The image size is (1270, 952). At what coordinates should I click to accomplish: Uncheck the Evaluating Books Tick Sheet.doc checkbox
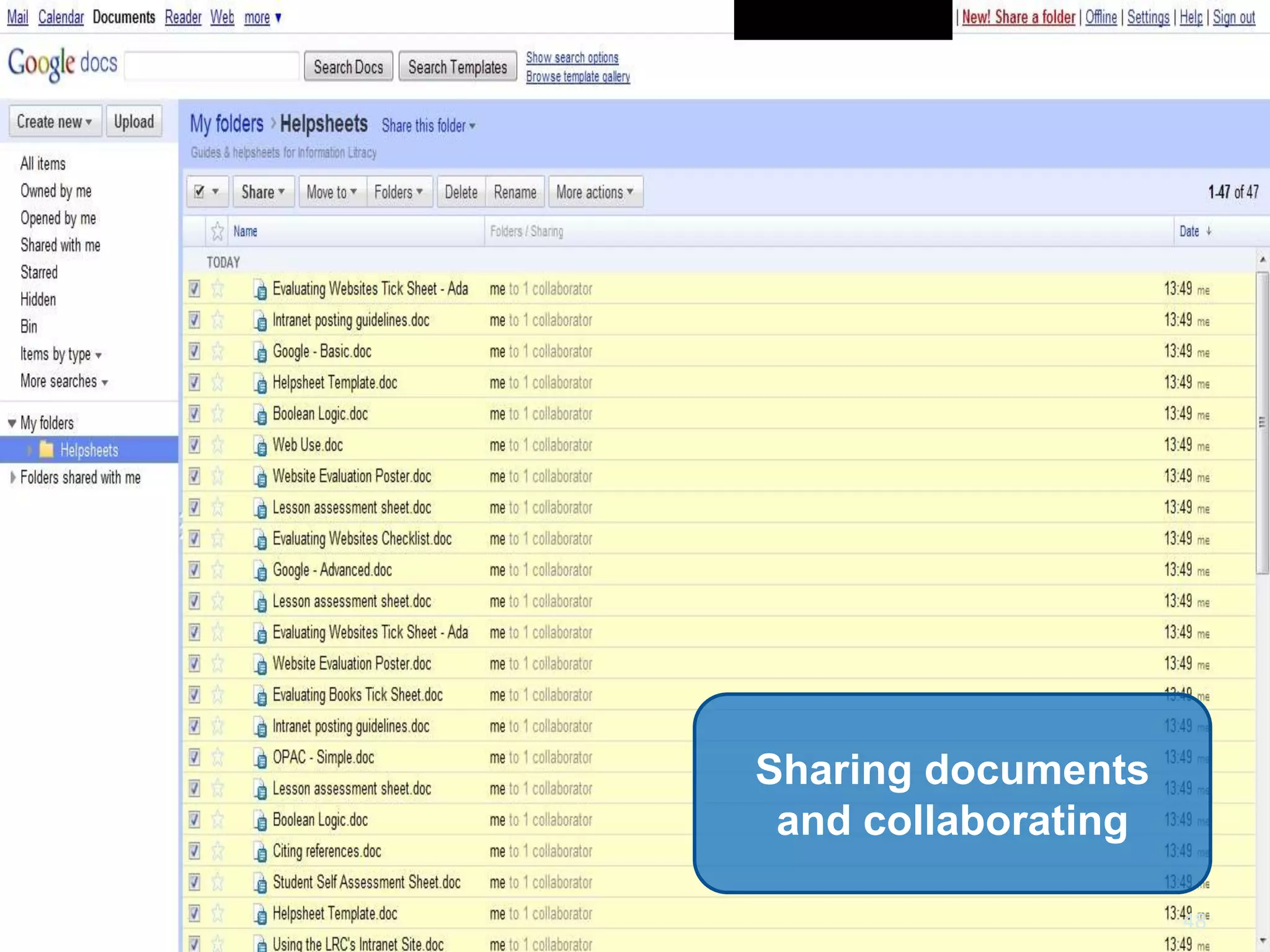click(x=195, y=695)
